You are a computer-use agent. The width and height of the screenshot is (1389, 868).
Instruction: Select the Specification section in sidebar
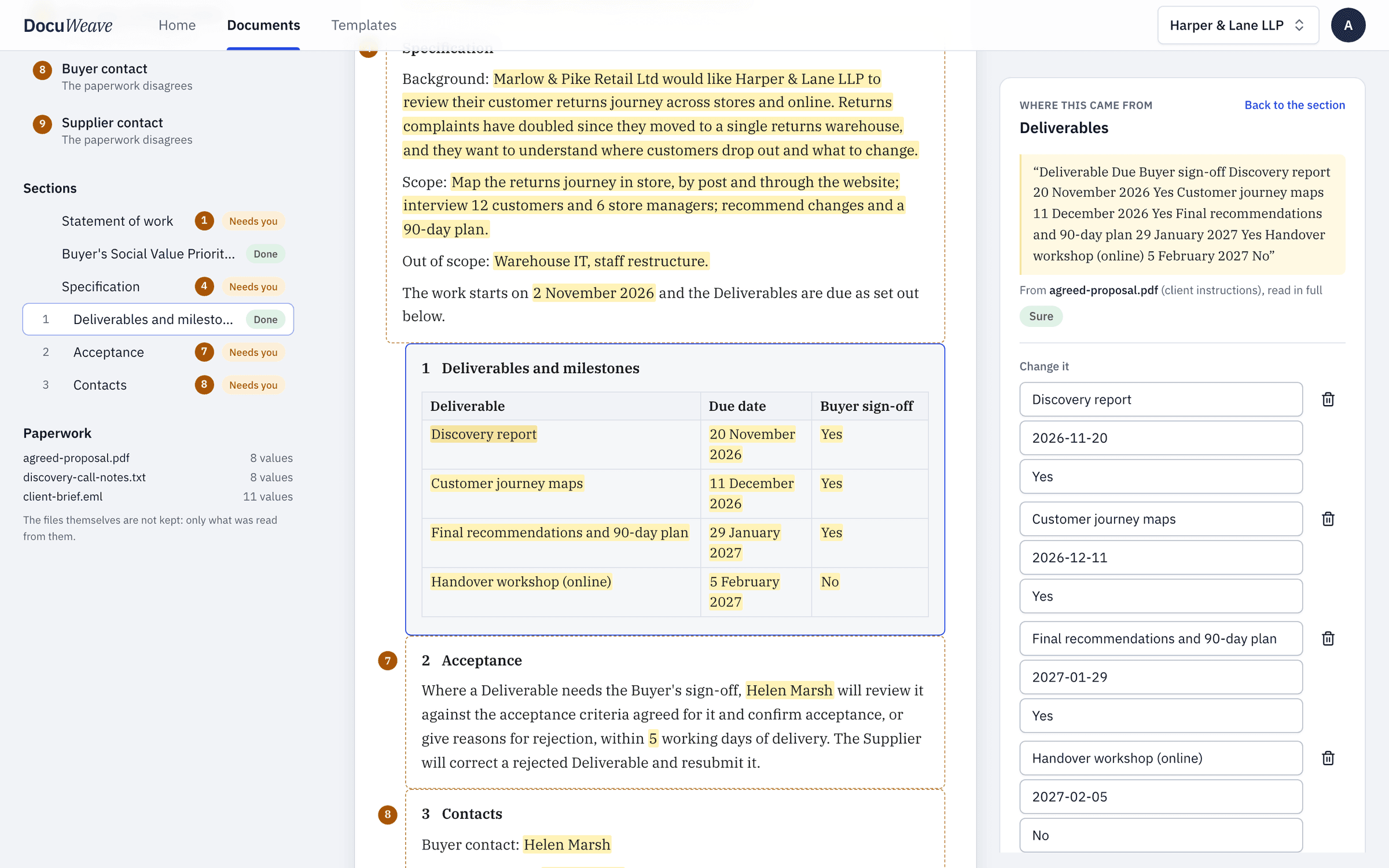click(157, 286)
